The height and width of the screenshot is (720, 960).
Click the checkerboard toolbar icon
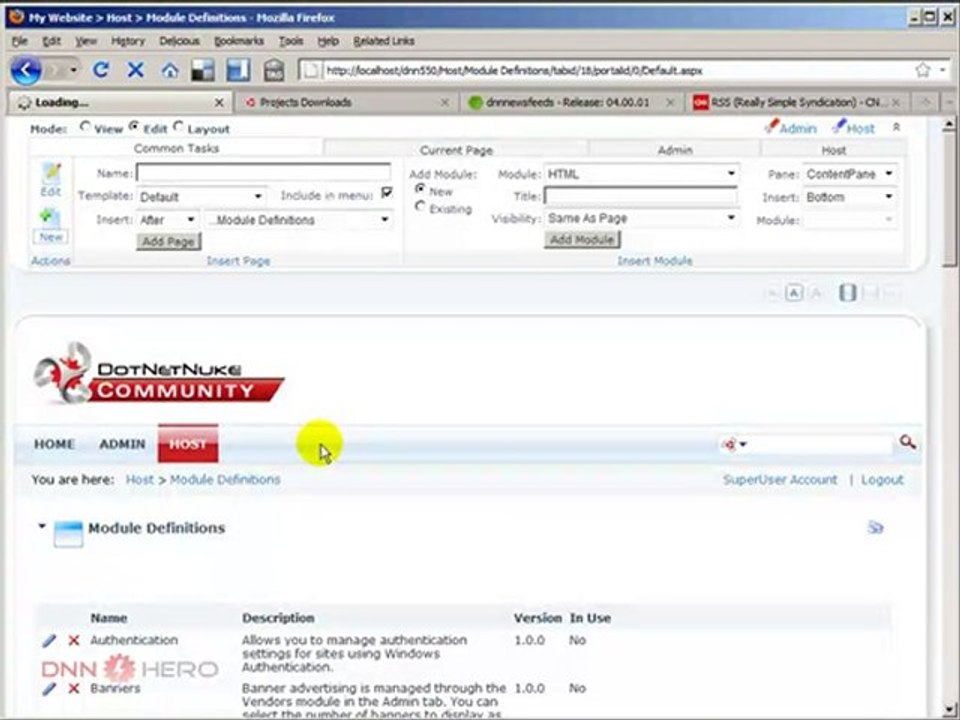click(x=203, y=70)
